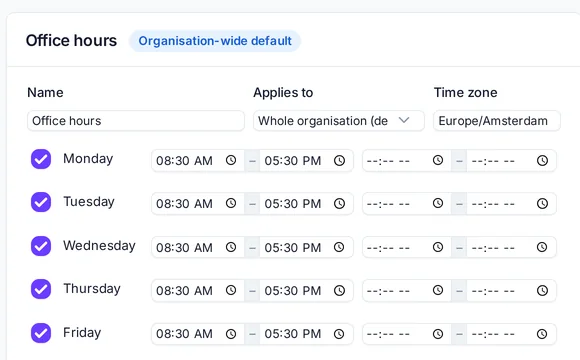Edit Friday start time 08:30 AM
Screen dimensions: 580x360
(x=198, y=334)
